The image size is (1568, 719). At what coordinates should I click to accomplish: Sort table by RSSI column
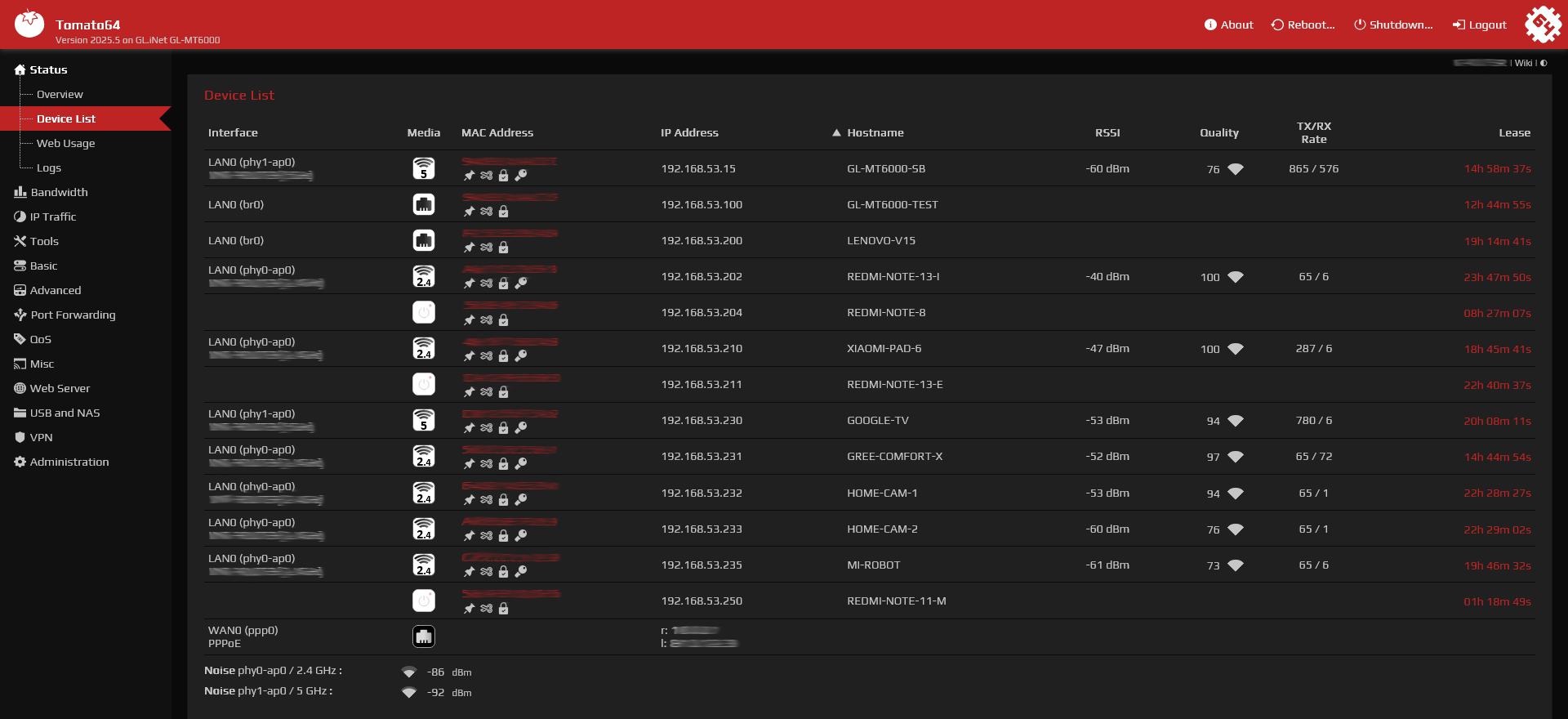pos(1107,132)
